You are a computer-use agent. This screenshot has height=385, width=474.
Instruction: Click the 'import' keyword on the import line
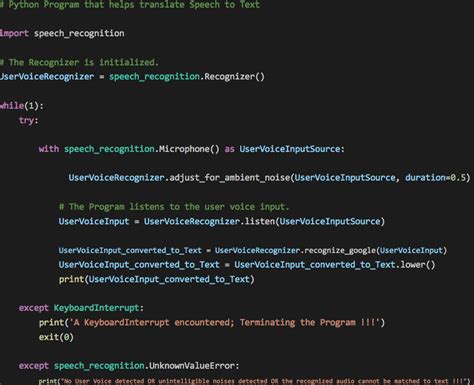pyautogui.click(x=14, y=33)
